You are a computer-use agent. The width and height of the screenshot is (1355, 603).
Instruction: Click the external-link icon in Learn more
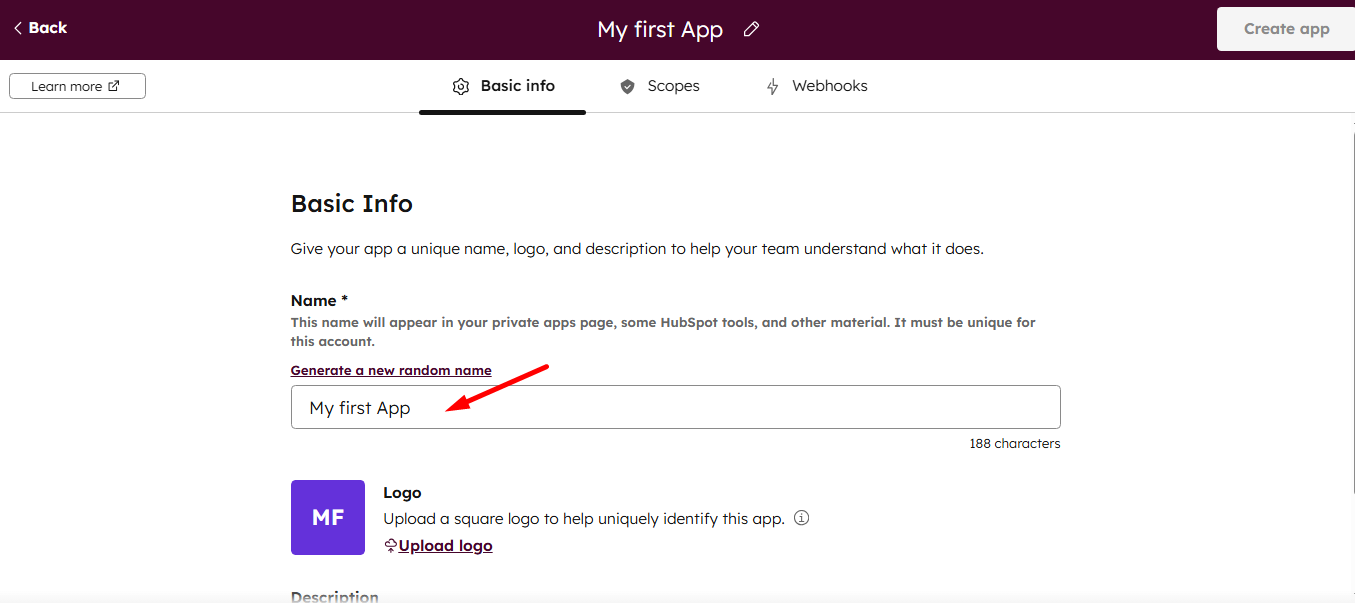click(x=113, y=85)
